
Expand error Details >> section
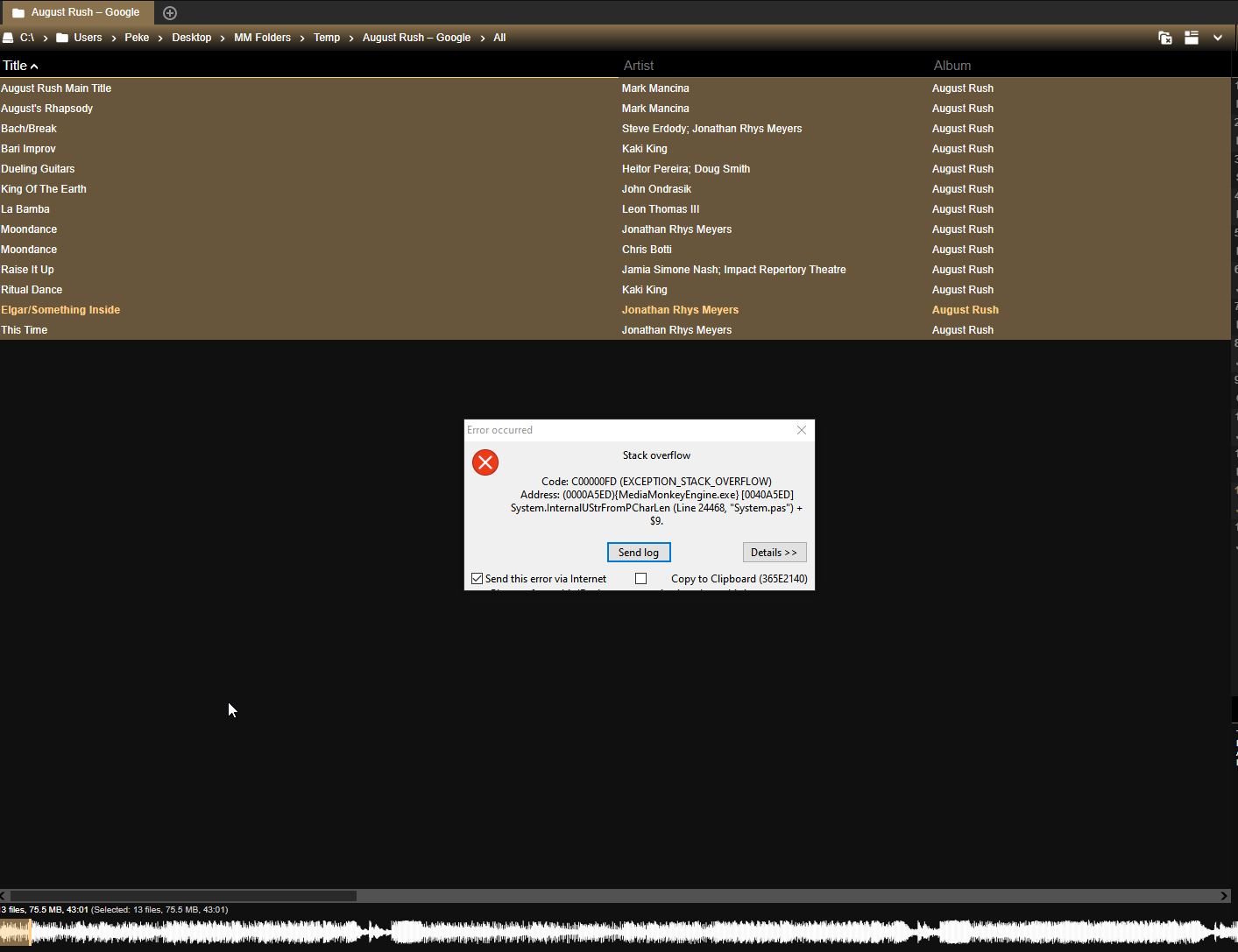[x=774, y=553]
